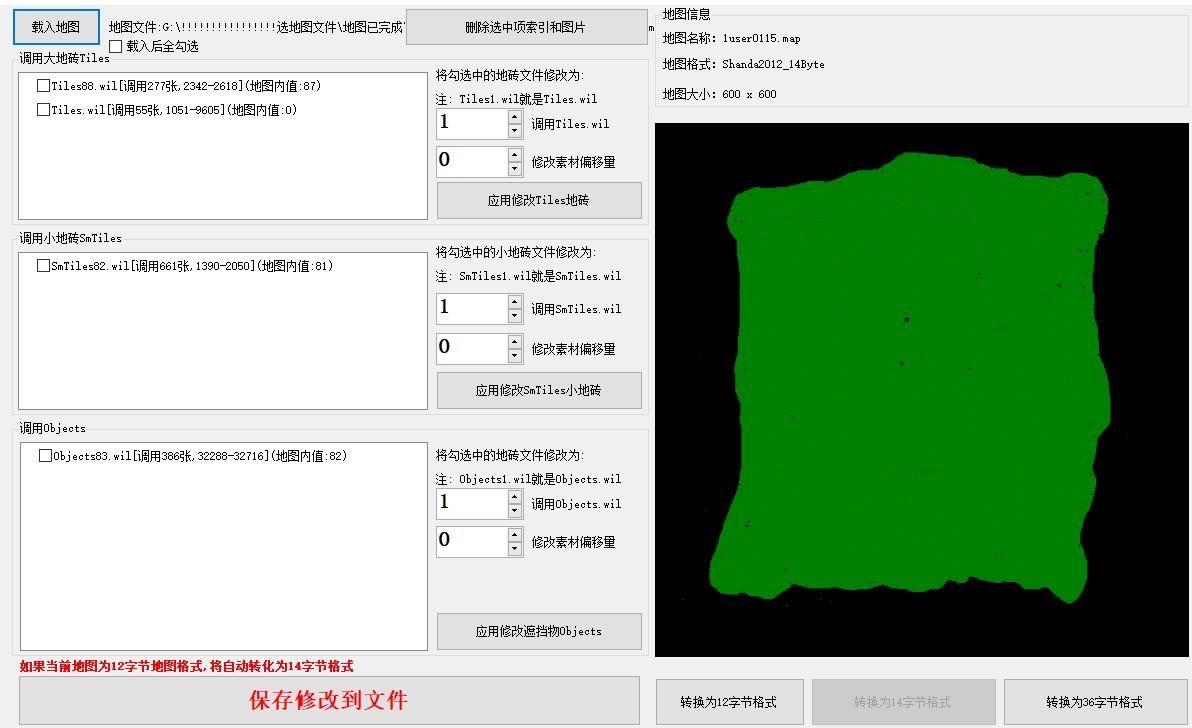This screenshot has height=728, width=1192.
Task: Click 删除选中项索引和图片 button
Action: coord(526,28)
